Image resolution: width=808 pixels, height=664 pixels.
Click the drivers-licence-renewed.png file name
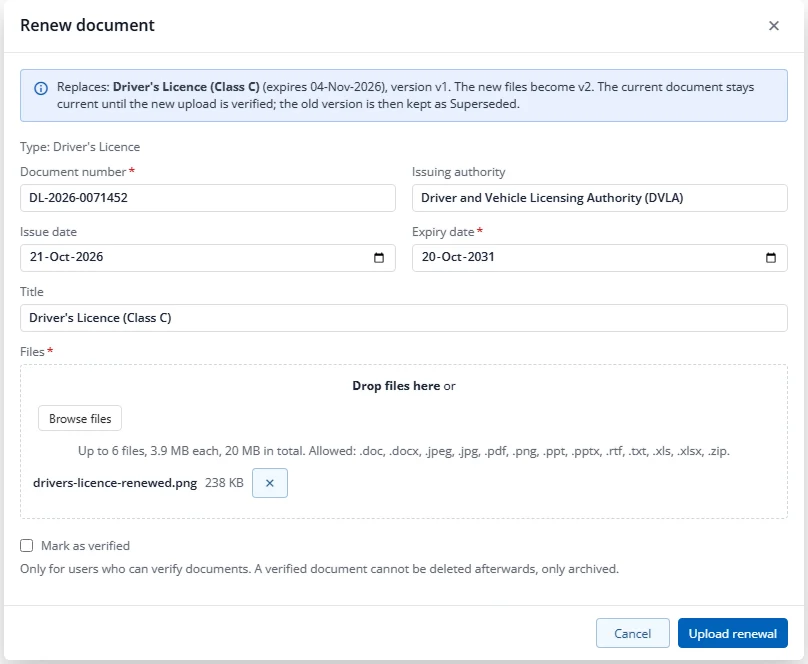115,483
